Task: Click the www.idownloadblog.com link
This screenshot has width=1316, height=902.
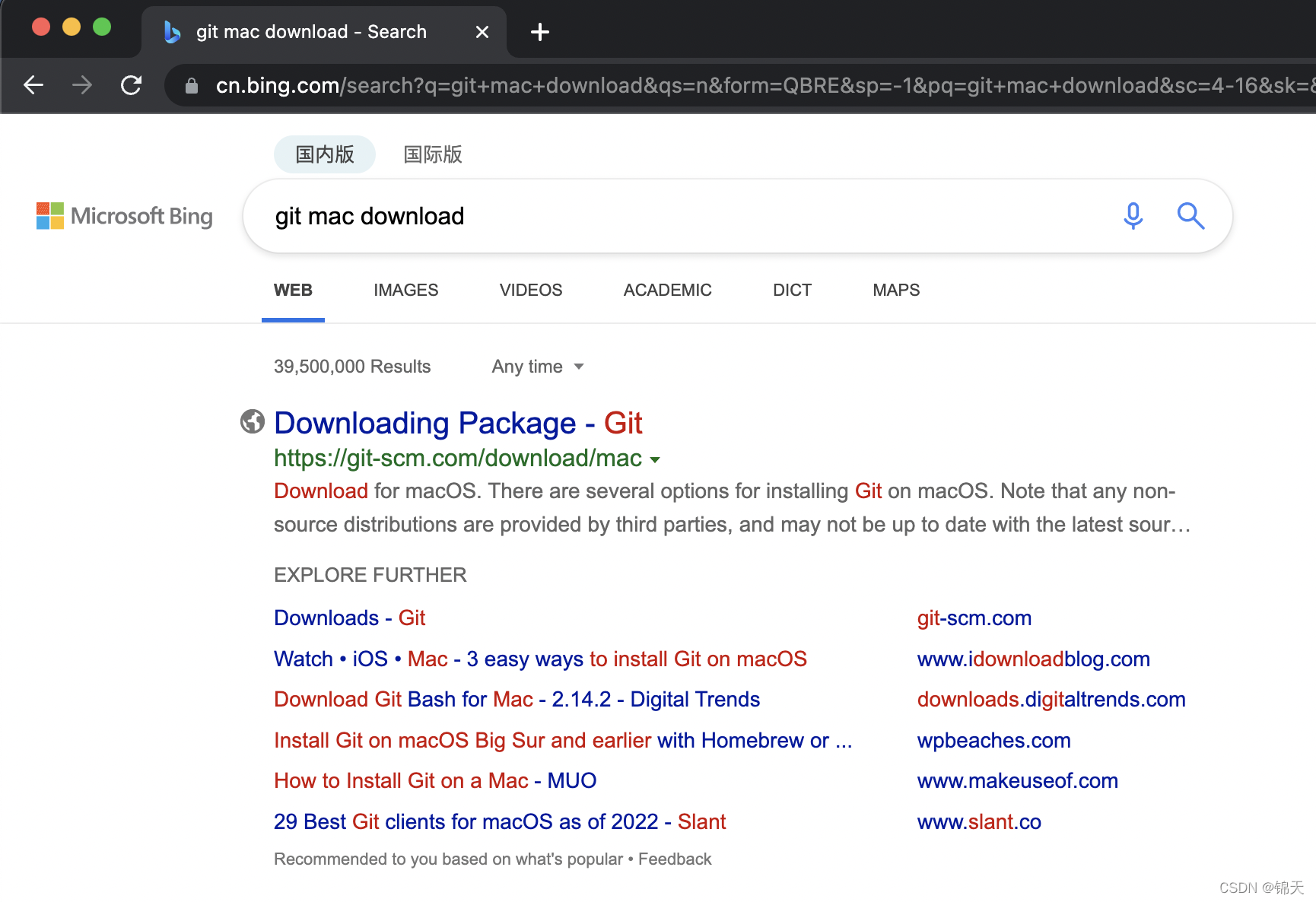Action: (x=1034, y=659)
